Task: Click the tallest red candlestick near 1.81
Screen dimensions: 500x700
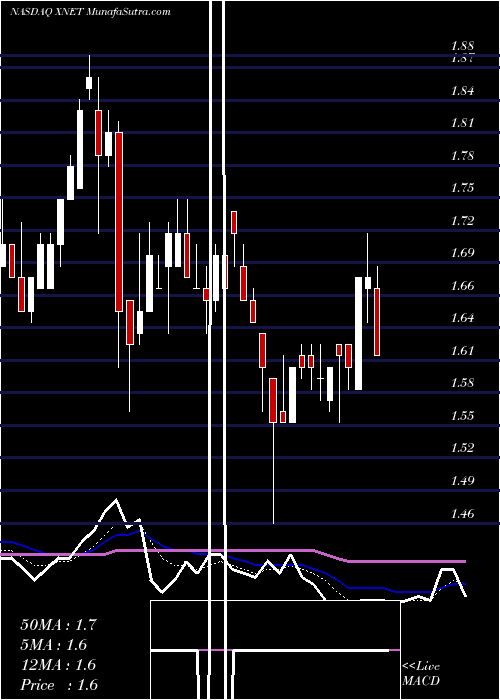Action: [x=118, y=221]
